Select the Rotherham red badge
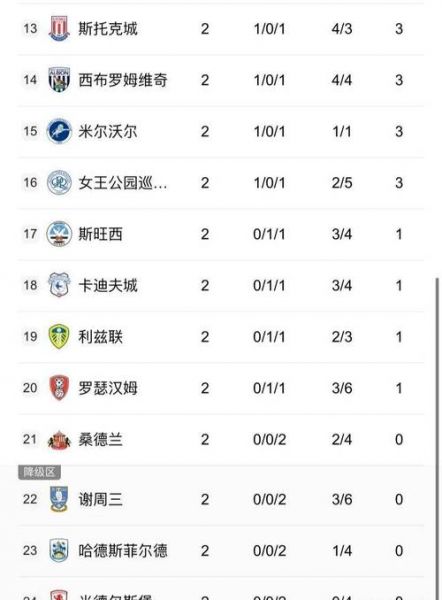The height and width of the screenshot is (600, 442). 59,388
